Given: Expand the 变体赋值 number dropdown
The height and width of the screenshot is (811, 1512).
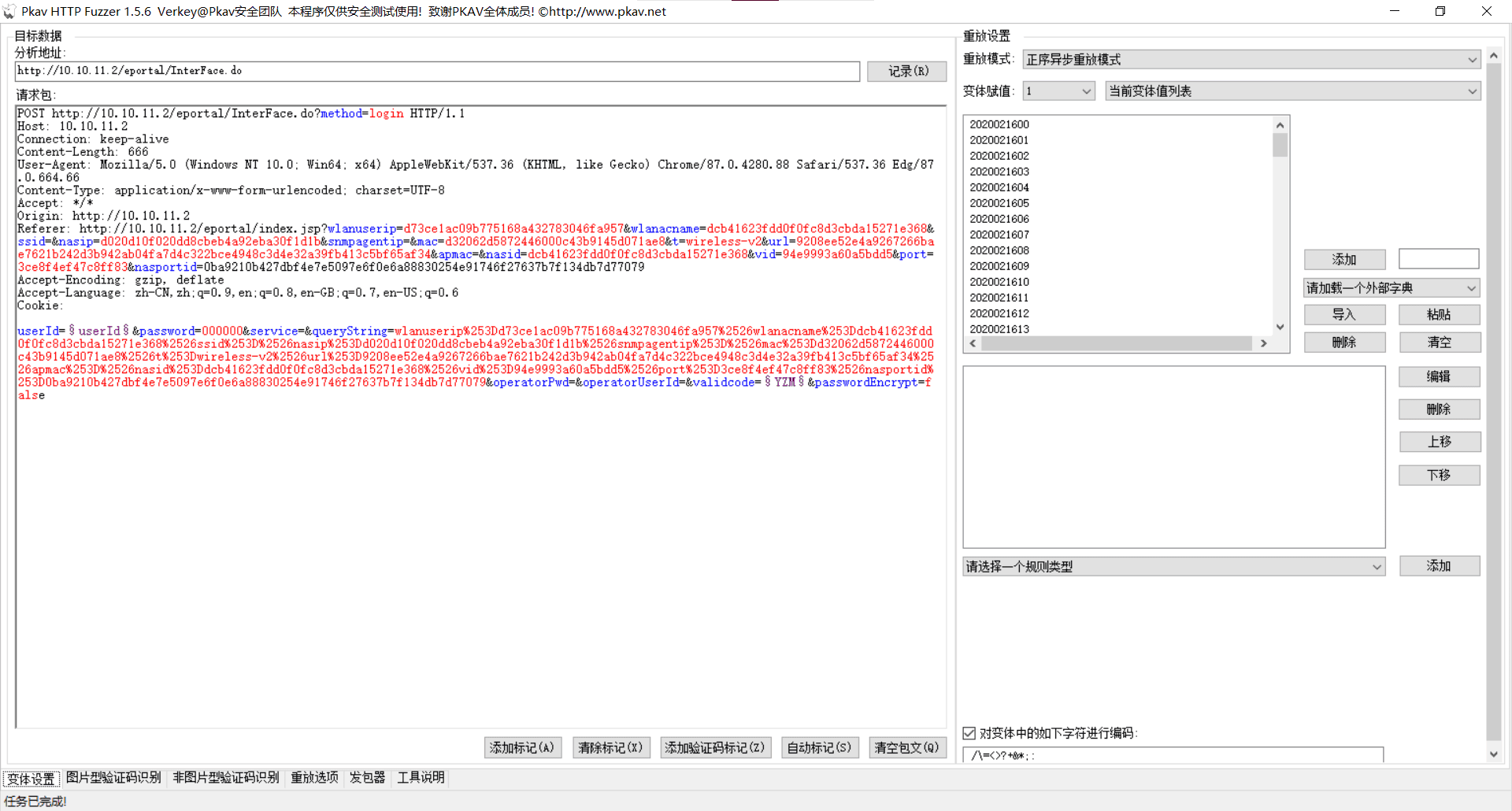Looking at the screenshot, I should click(1058, 91).
